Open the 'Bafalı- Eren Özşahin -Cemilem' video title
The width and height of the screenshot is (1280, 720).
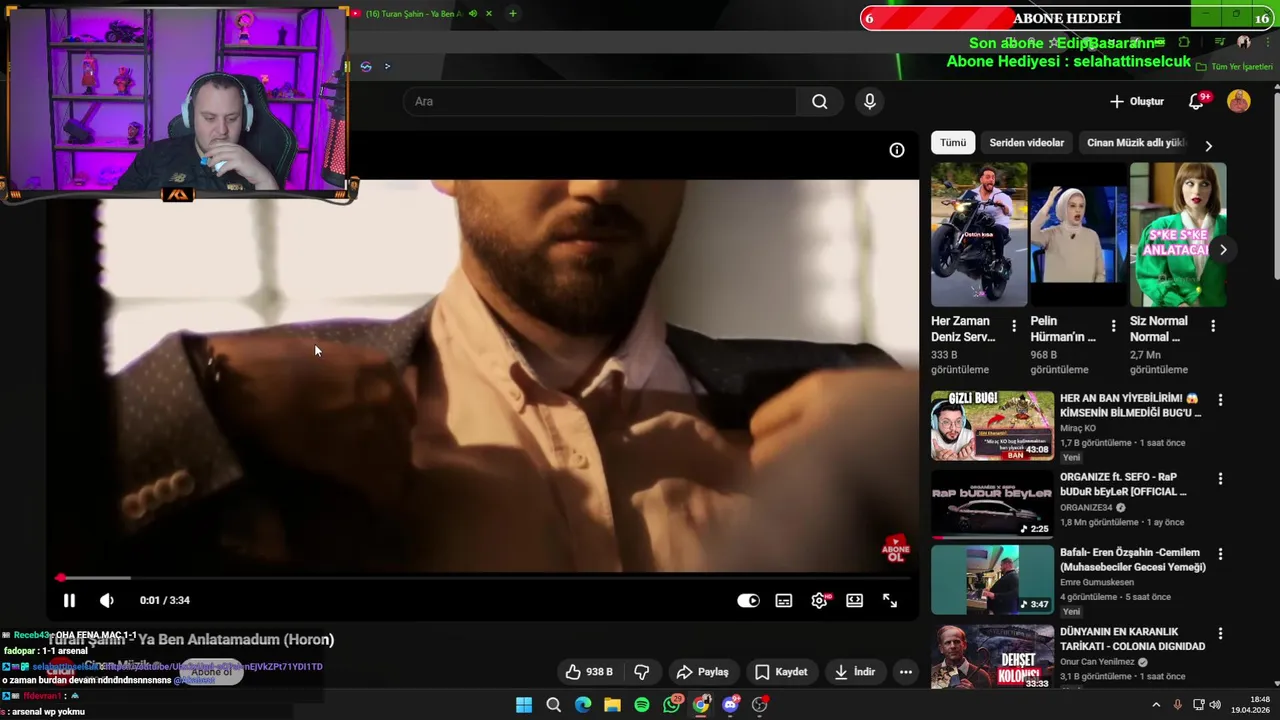tap(1133, 560)
